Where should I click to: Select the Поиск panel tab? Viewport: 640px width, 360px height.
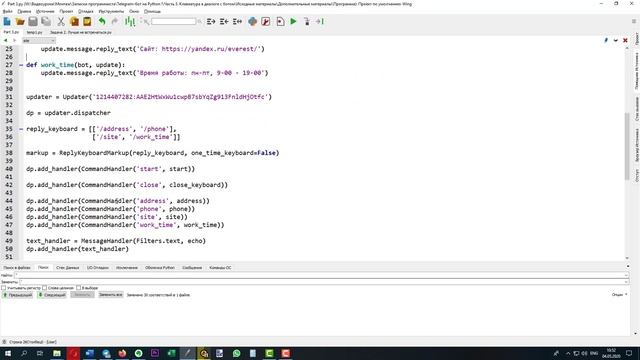click(x=43, y=267)
